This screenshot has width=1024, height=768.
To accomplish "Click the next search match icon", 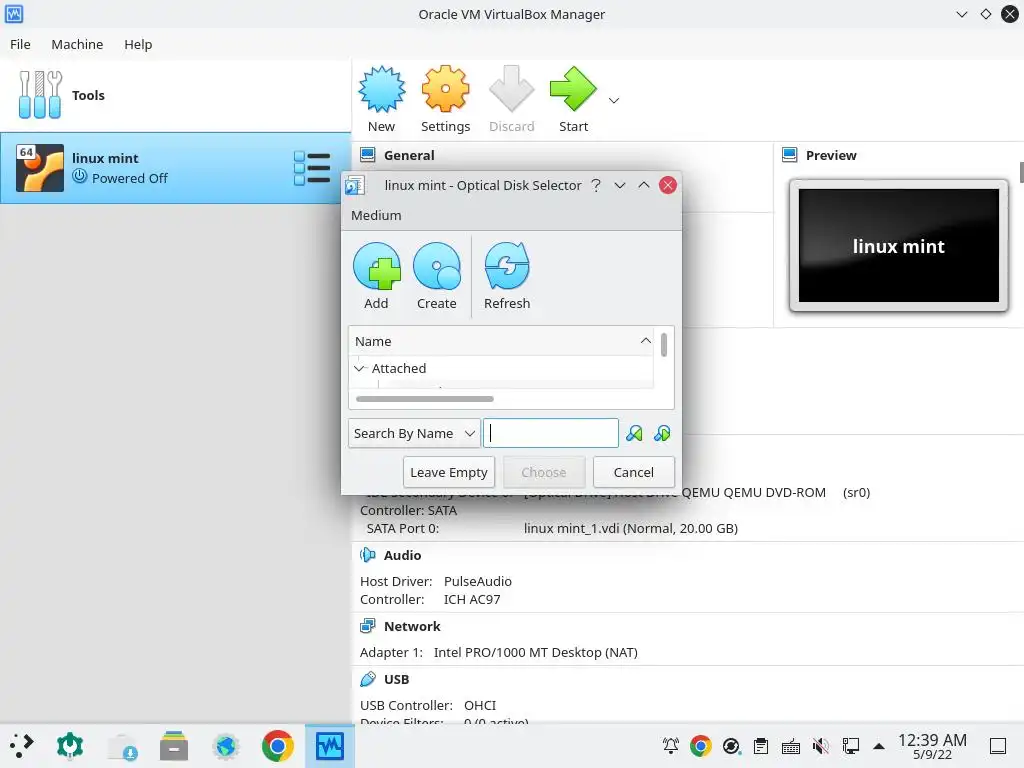I will (x=662, y=434).
